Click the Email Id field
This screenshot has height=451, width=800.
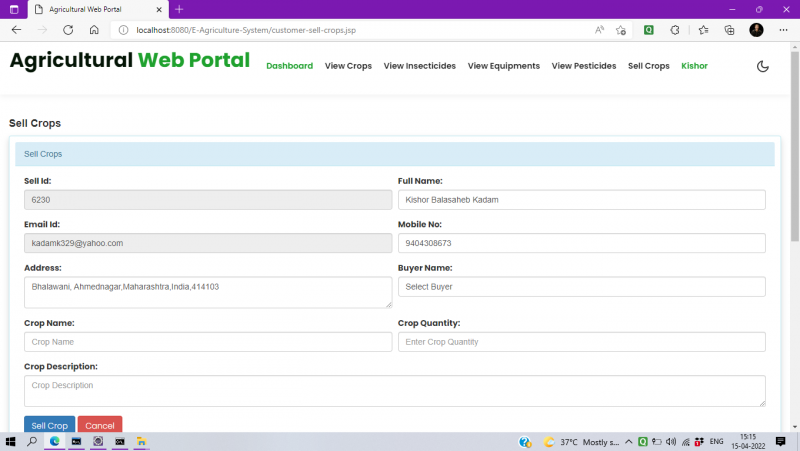coord(208,243)
